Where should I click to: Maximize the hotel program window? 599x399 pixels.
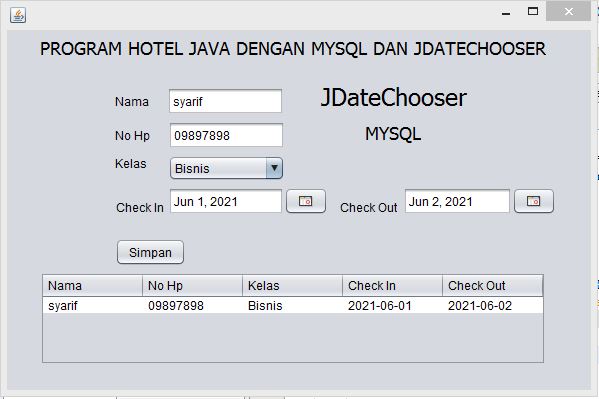(x=533, y=11)
